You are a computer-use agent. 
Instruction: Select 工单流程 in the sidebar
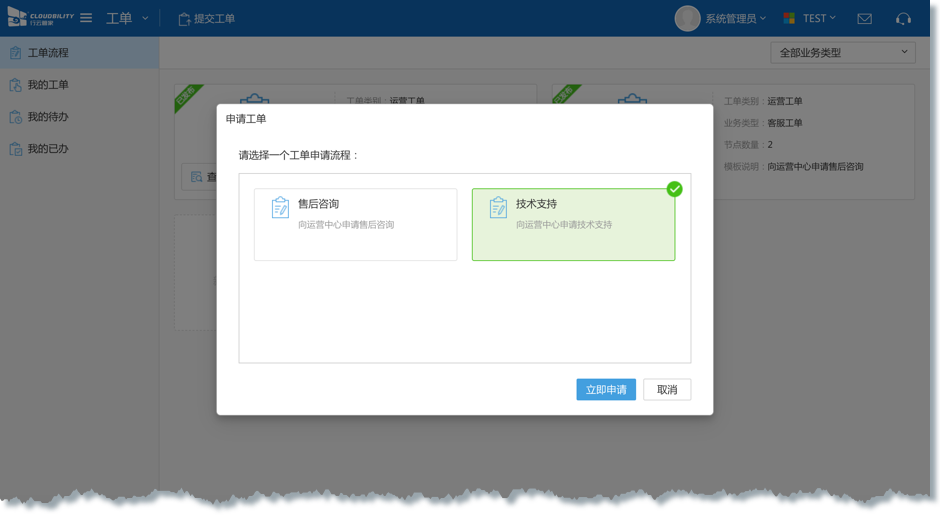click(80, 53)
